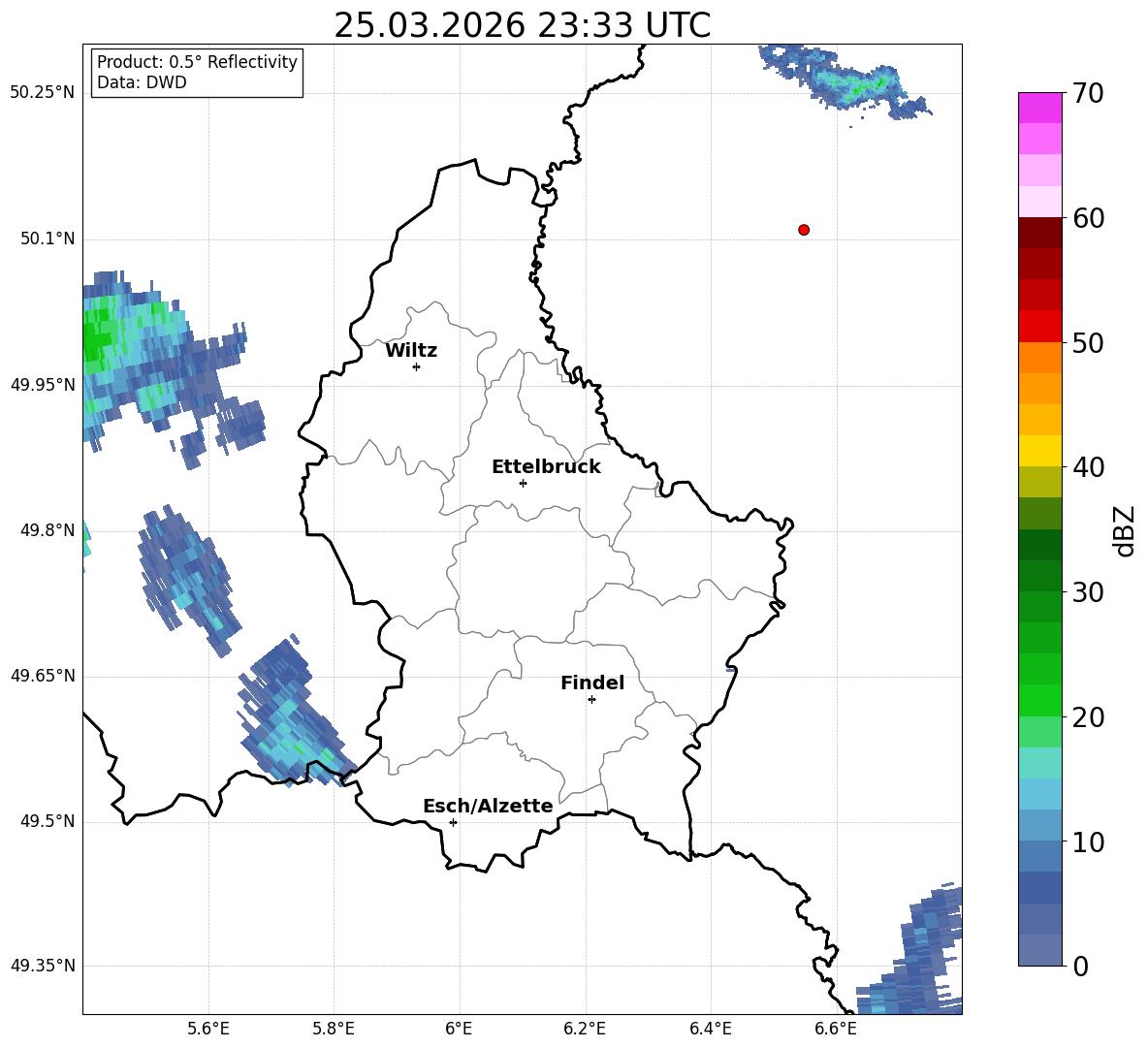Click the 5.6°E longitude label
1148x1048 pixels.
coord(208,1029)
